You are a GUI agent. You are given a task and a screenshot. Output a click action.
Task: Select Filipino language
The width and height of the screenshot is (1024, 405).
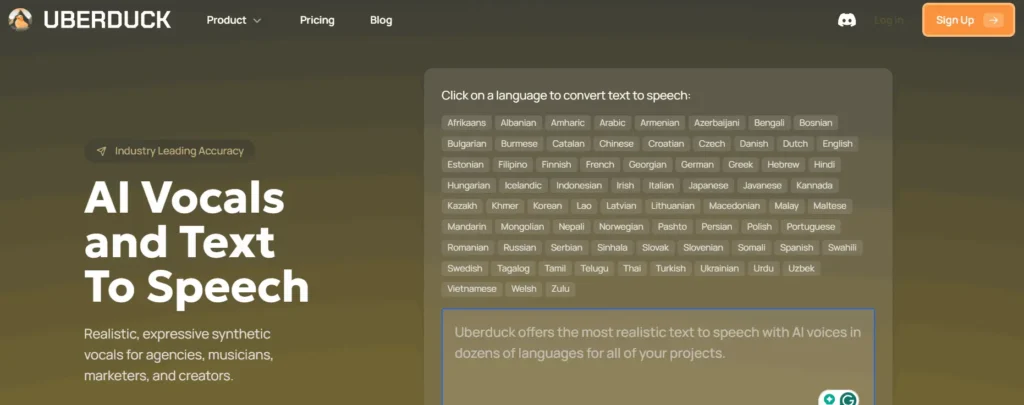pos(513,165)
